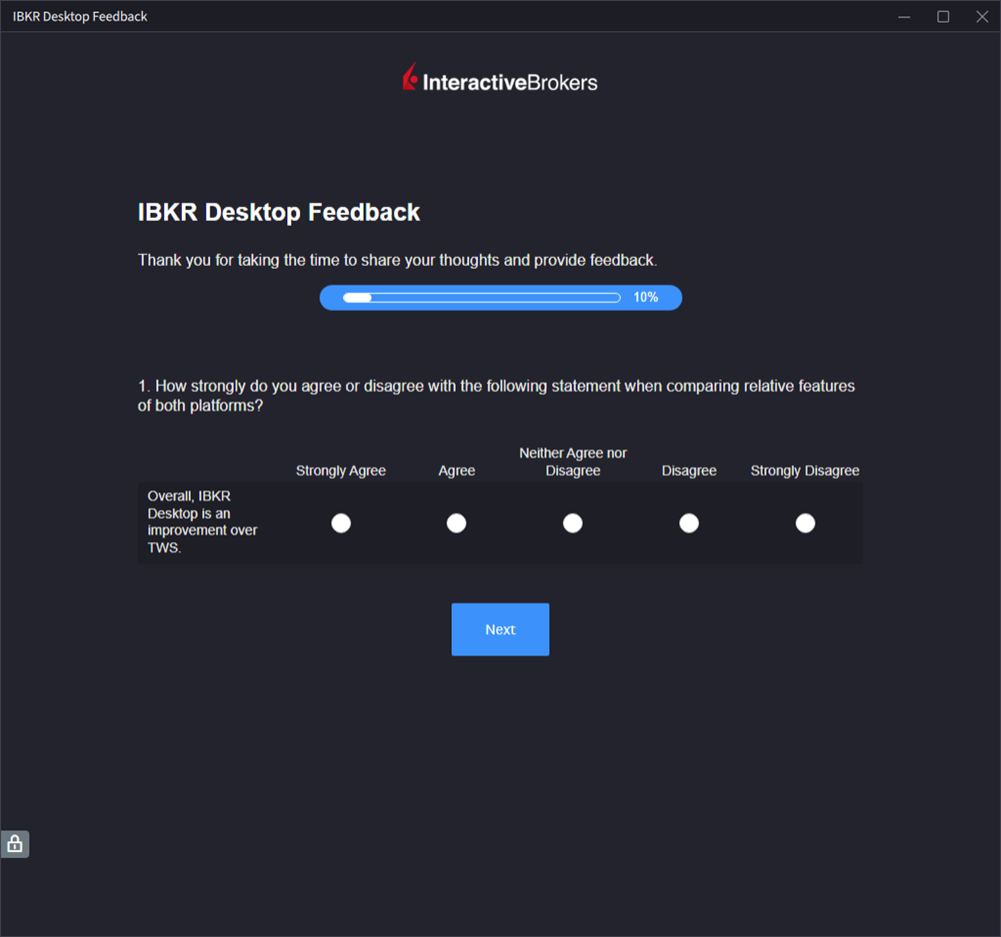
Task: Click the 'Neither Agree nor Disagree' column header
Action: coord(573,461)
